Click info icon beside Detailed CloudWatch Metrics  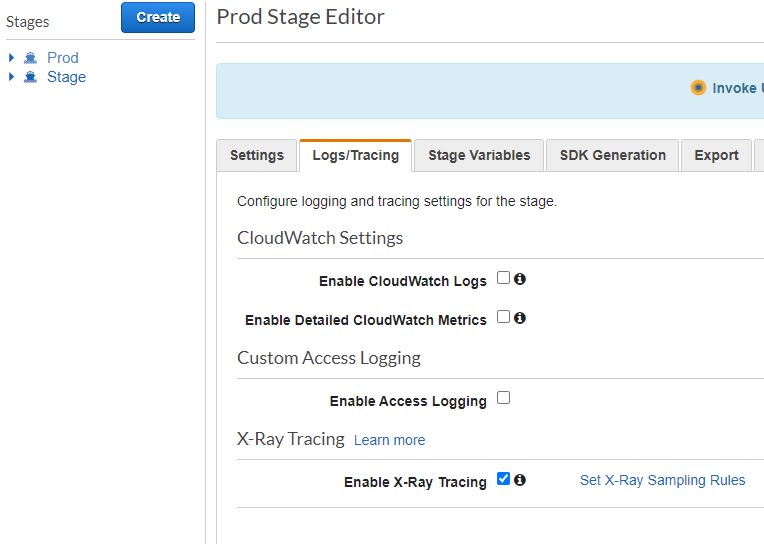520,318
